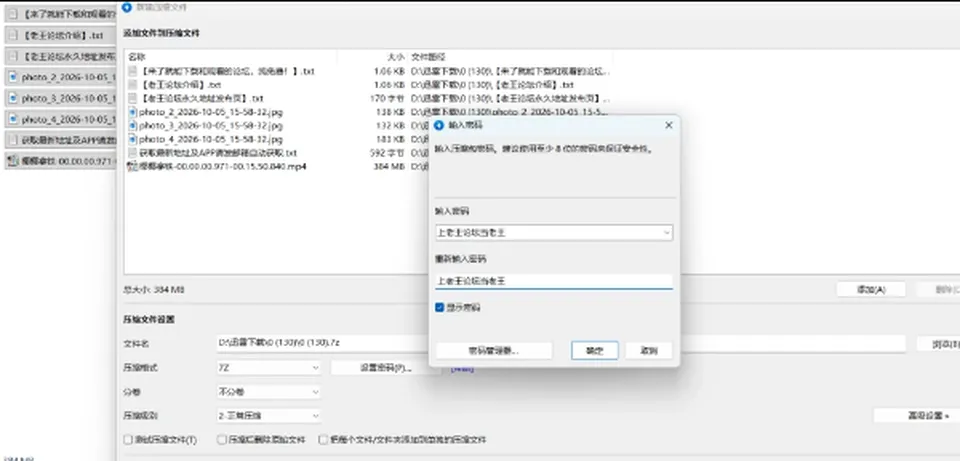
Task: Enable delete original files after compression checkbox
Action: pyautogui.click(x=222, y=440)
